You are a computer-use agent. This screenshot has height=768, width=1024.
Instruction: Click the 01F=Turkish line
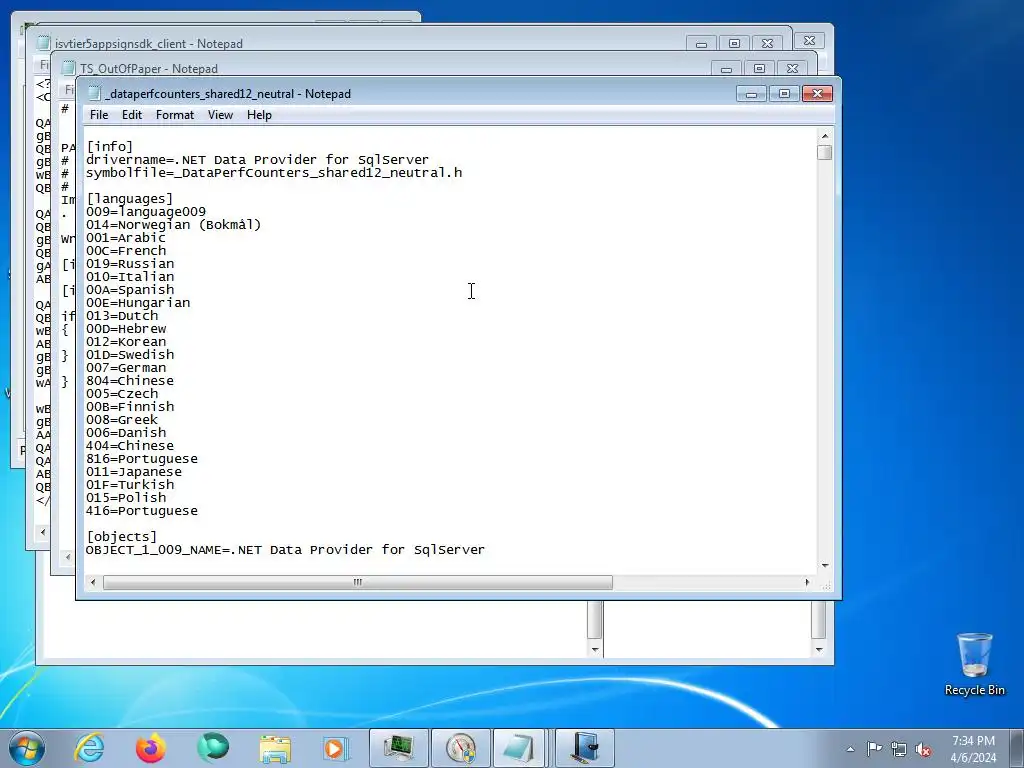130,485
